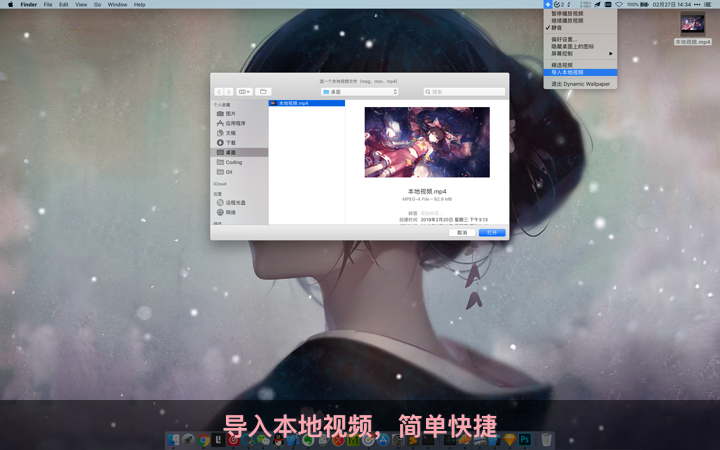Open System Preferences from the Dock
Viewport: 720px width, 450px height.
tap(398, 439)
